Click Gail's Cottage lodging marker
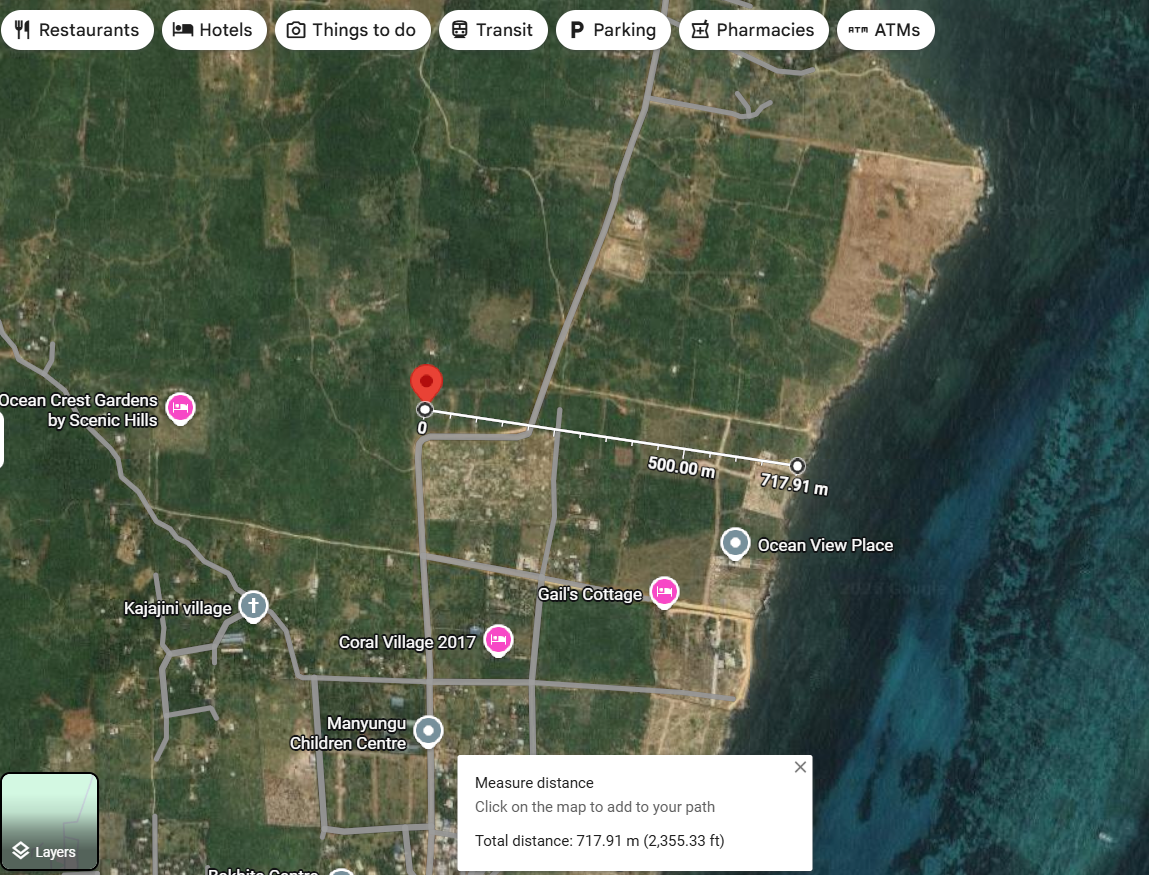Viewport: 1149px width, 875px height. (664, 592)
